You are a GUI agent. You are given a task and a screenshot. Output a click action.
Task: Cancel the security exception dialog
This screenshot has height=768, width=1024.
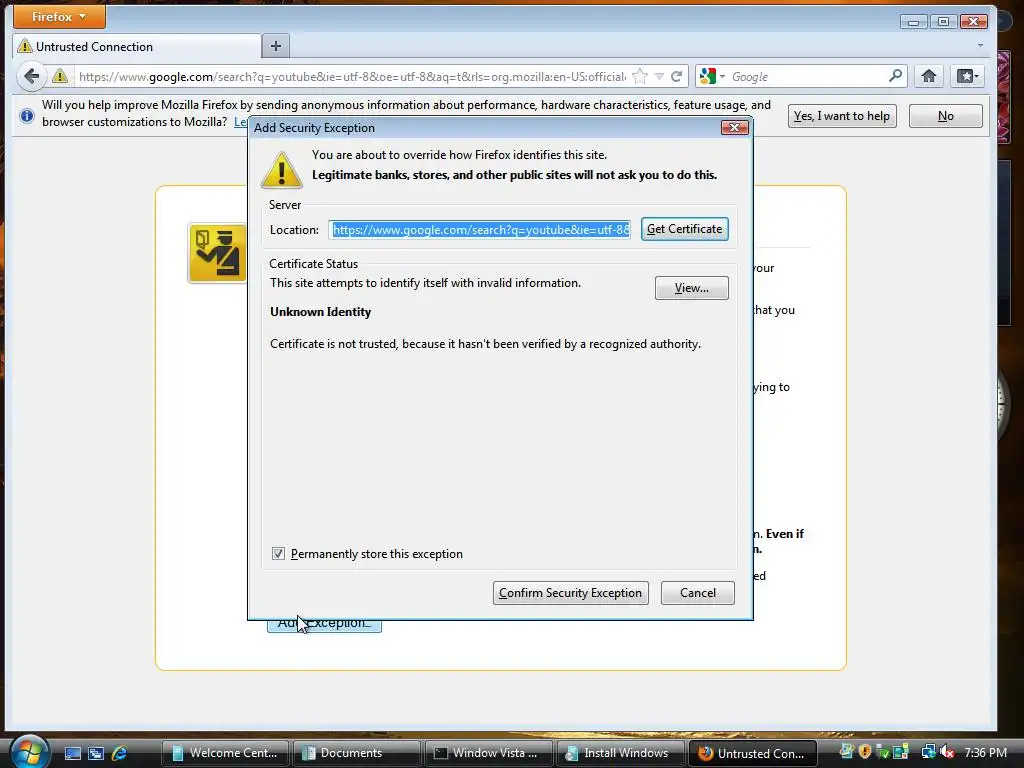click(x=697, y=593)
